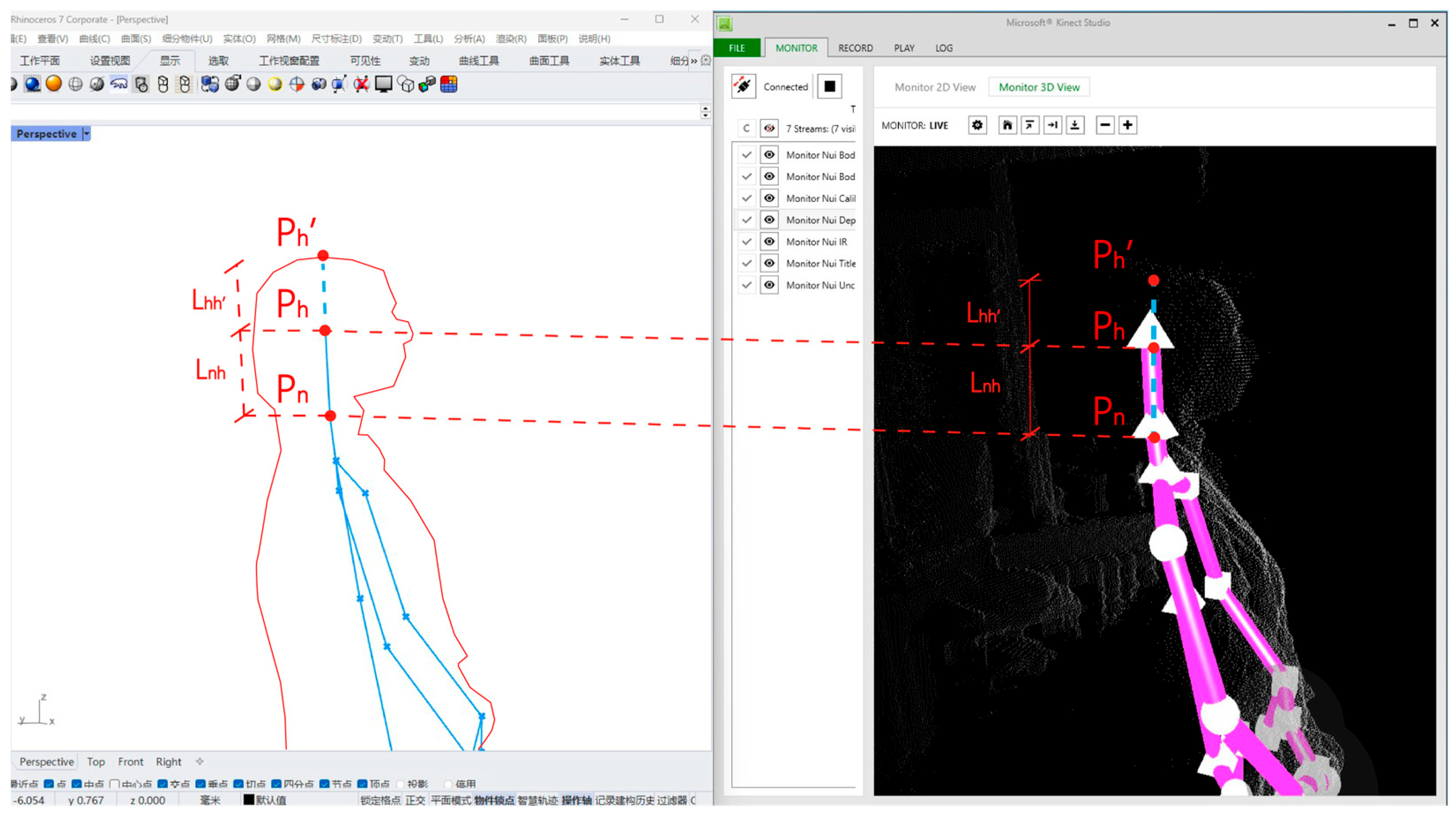This screenshot has width=1456, height=820.
Task: Switch to Monitor 2D View
Action: [935, 87]
